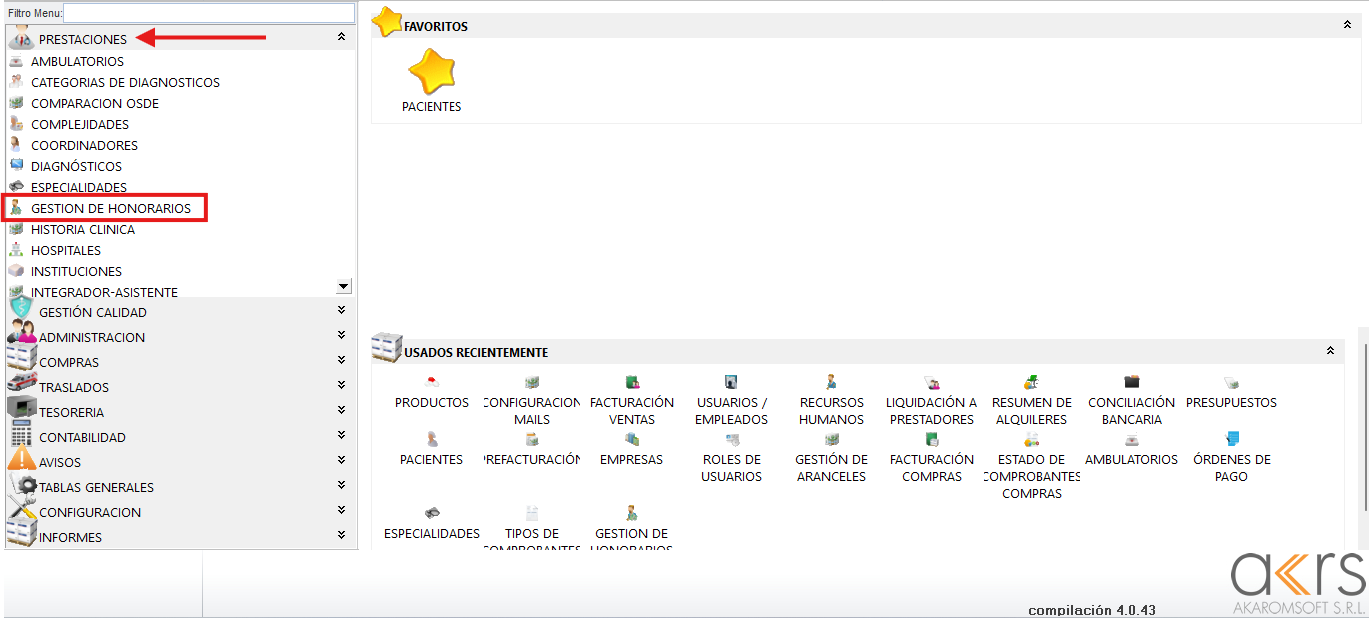
Task: Collapse the Favoritos panel
Action: 1347,25
